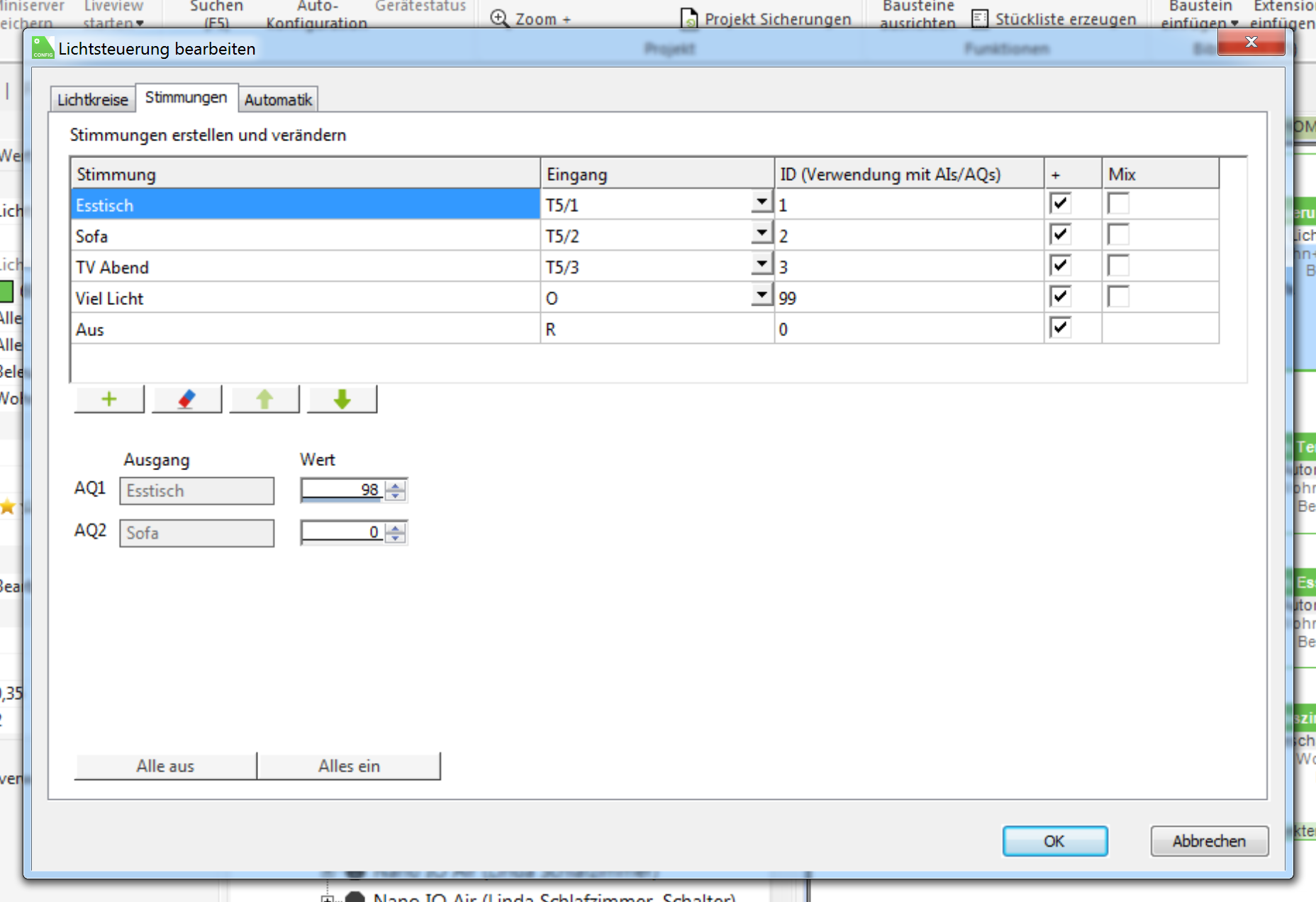
Task: Close the Lichtsteuerung bearbeiten dialog
Action: pos(1251,43)
